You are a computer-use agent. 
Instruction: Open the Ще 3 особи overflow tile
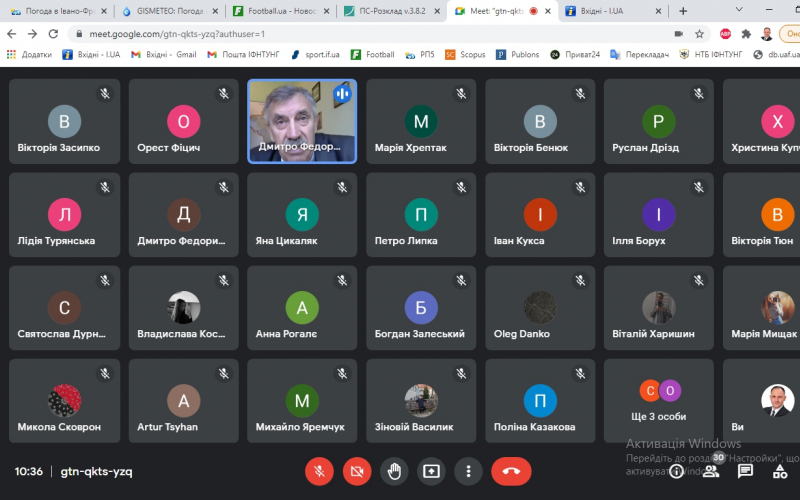[659, 401]
